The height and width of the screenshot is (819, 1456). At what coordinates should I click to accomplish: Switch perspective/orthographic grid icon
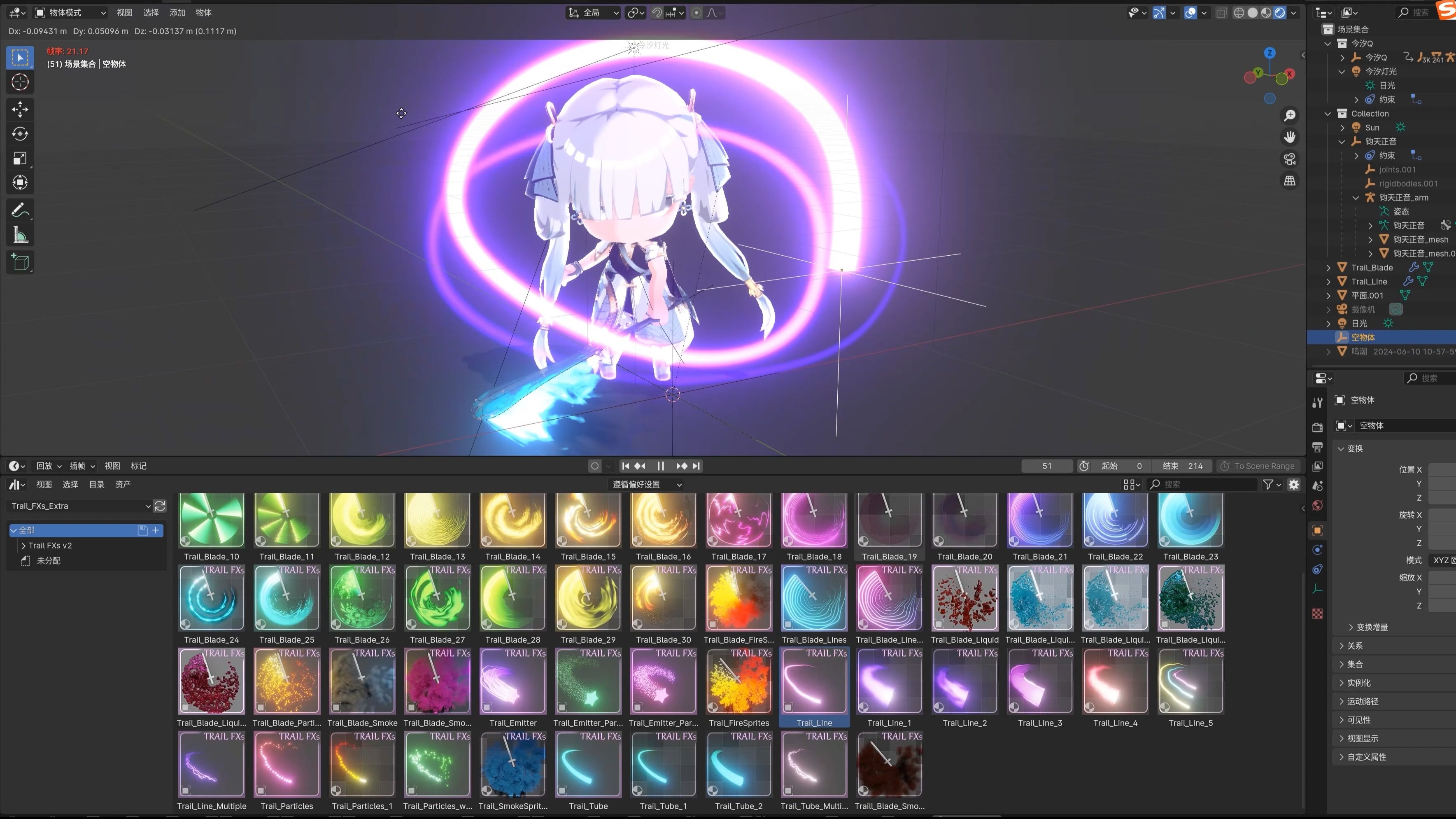coord(1290,181)
